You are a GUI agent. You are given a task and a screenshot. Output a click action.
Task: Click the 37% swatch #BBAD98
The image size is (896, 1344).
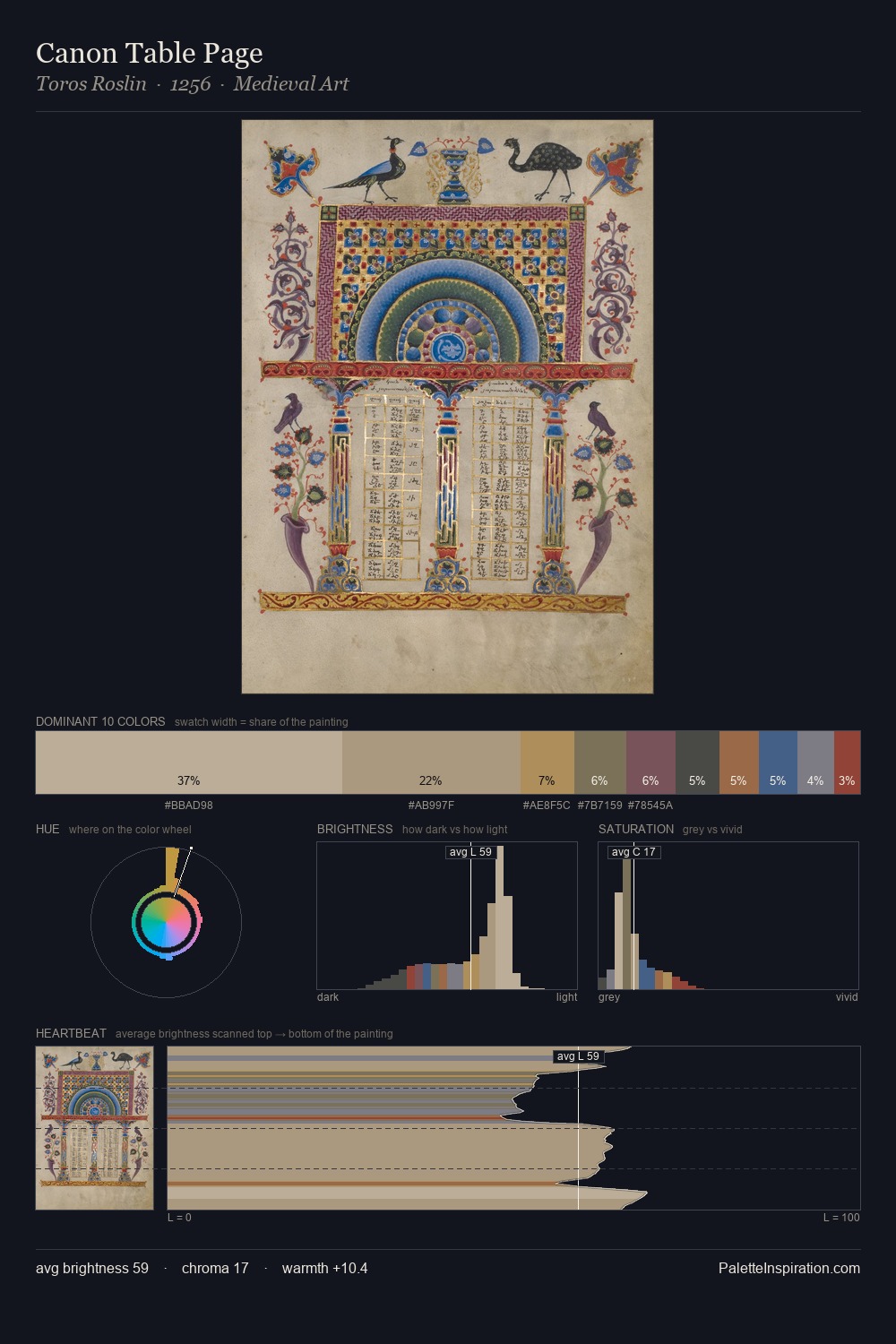pyautogui.click(x=189, y=762)
